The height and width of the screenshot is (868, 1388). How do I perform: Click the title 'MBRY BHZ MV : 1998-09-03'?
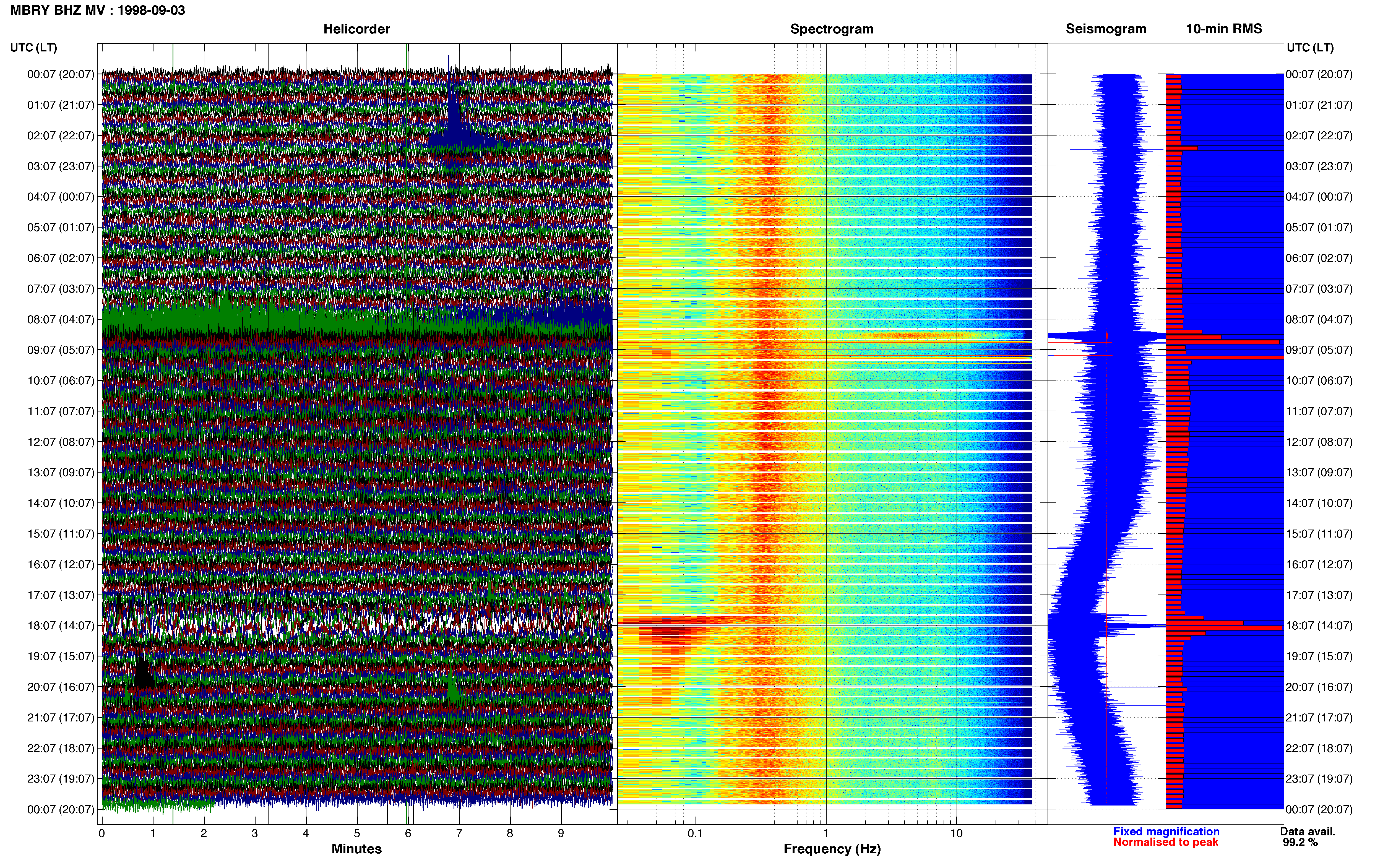(98, 10)
